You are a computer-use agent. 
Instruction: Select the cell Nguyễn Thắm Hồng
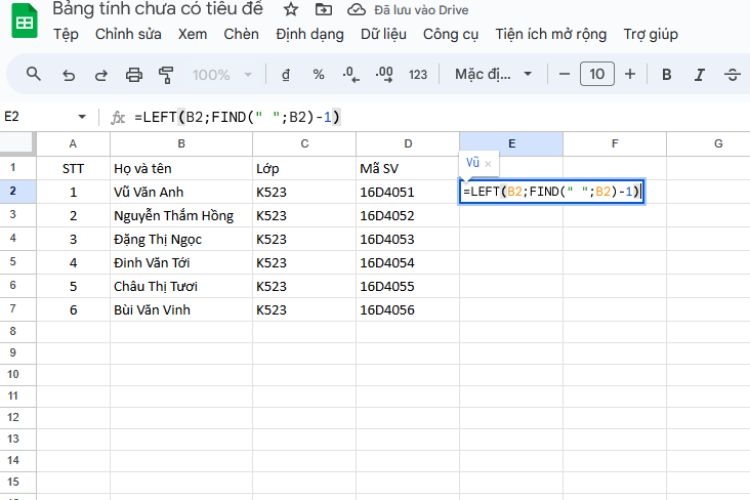[181, 215]
